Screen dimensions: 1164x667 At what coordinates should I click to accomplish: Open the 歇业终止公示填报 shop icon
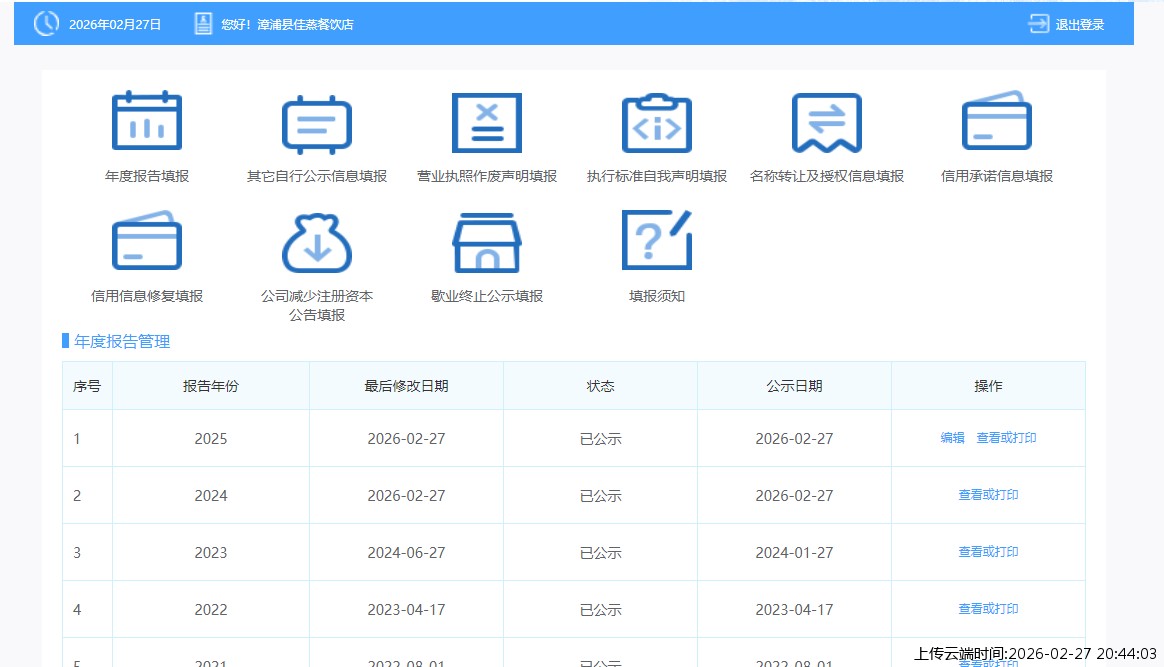487,242
